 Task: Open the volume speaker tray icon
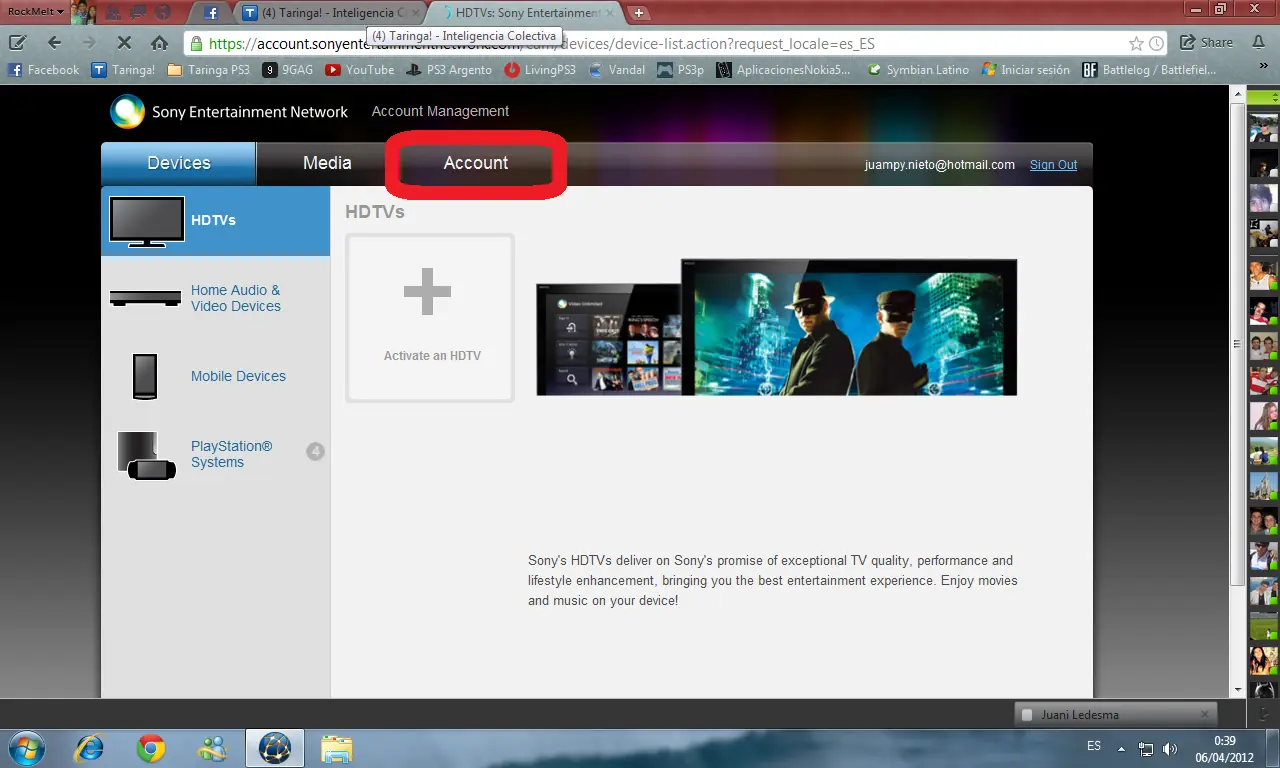pyautogui.click(x=1170, y=749)
